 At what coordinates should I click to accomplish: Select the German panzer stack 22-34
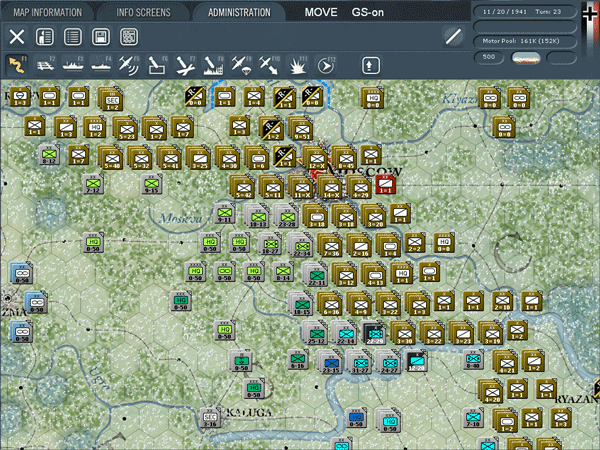pyautogui.click(x=302, y=245)
